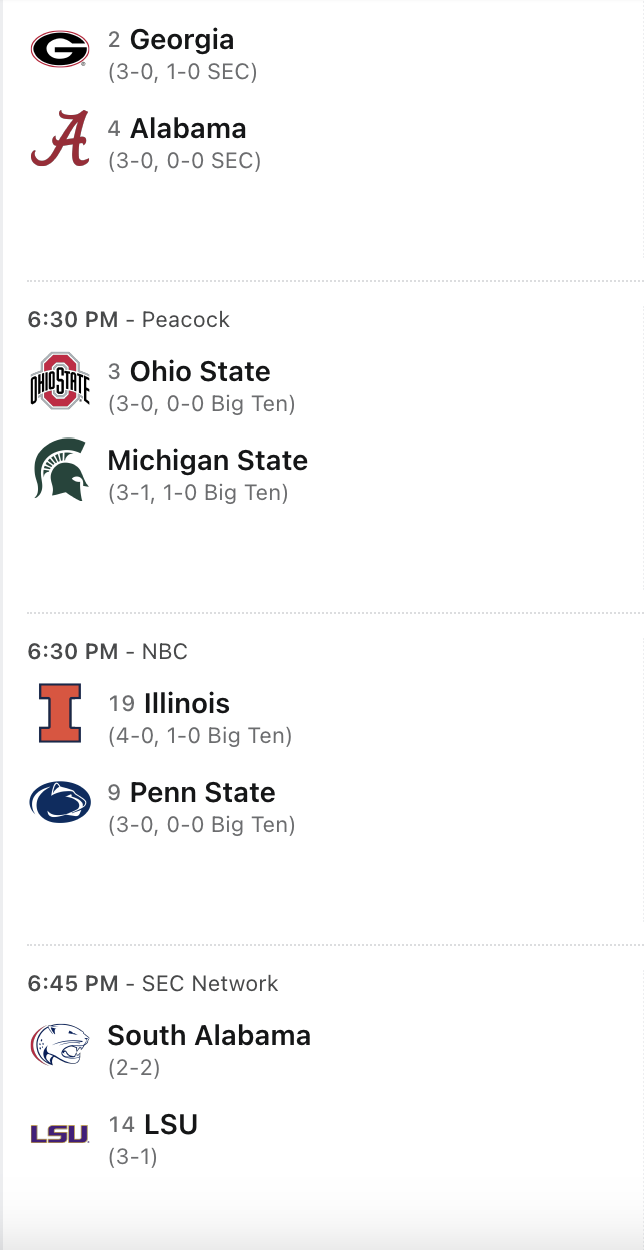Viewport: 644px width, 1250px height.
Task: Click the Illinois Fighting Illini logo
Action: coord(60,713)
